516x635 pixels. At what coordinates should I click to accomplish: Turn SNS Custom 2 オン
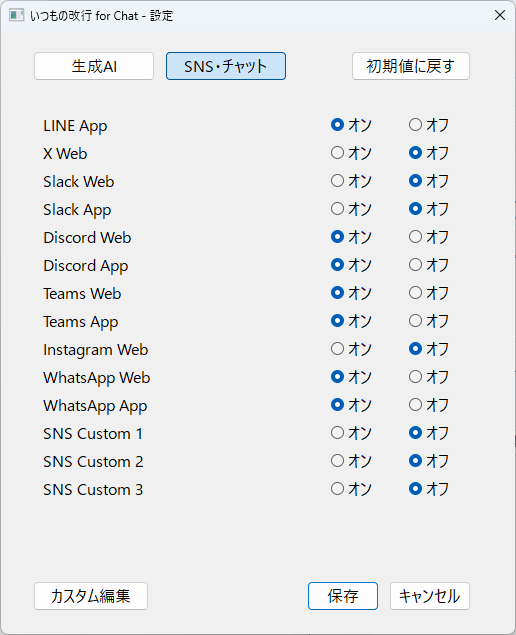[351, 461]
